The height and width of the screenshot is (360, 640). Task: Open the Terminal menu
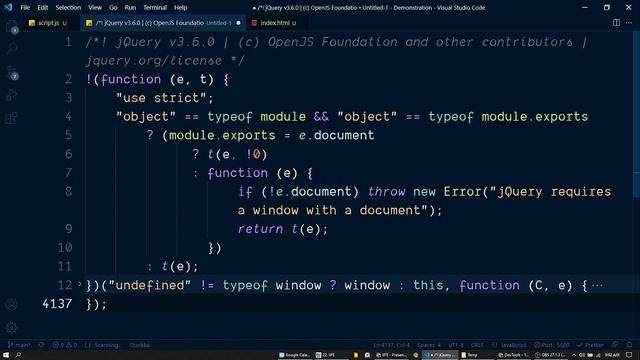155,7
